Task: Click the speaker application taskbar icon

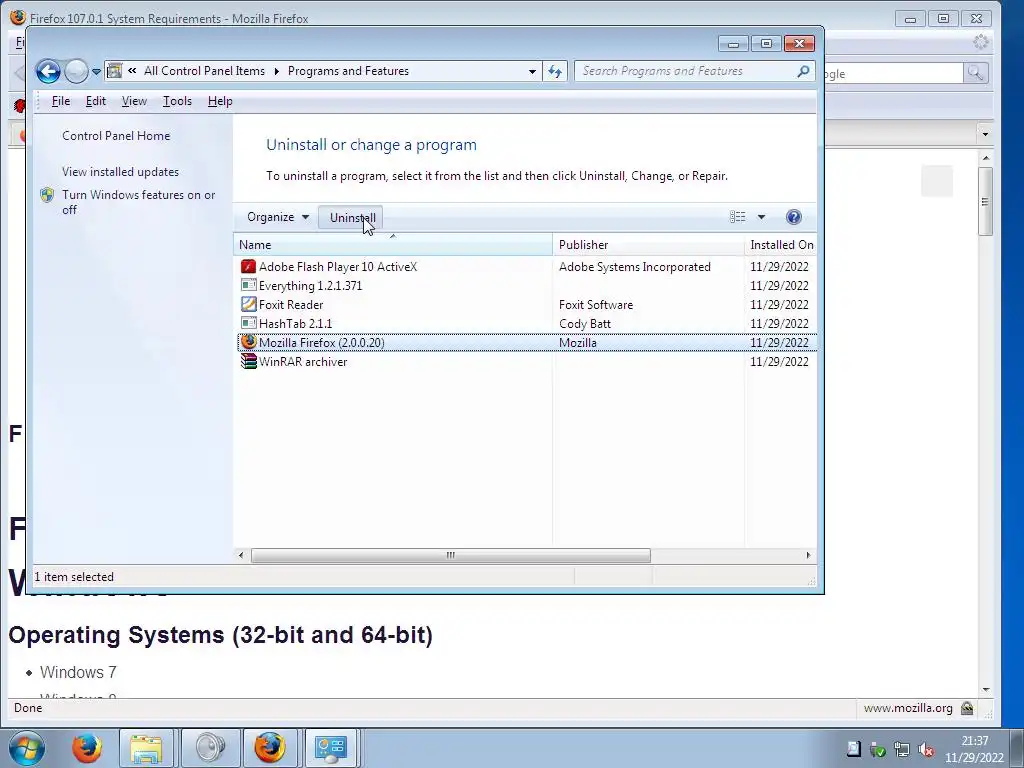Action: (210, 748)
